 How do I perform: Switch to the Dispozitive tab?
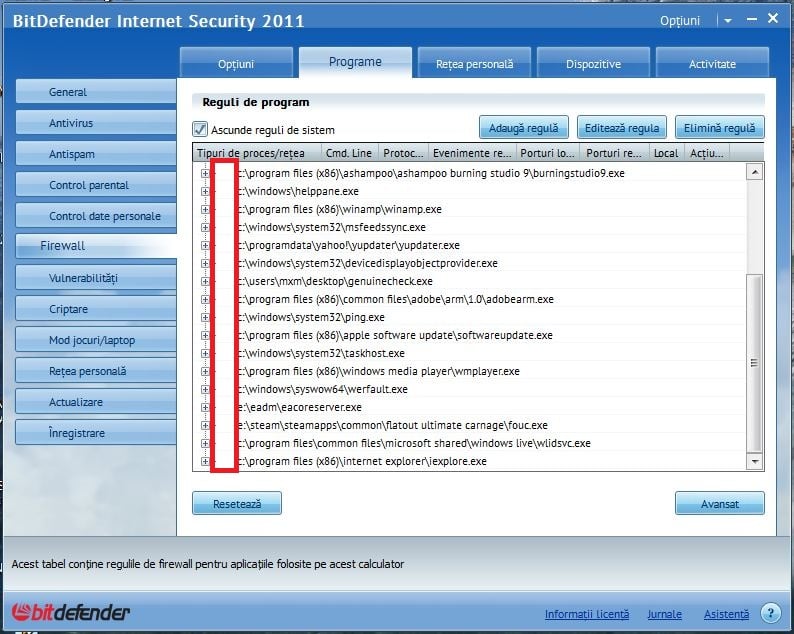coord(593,63)
